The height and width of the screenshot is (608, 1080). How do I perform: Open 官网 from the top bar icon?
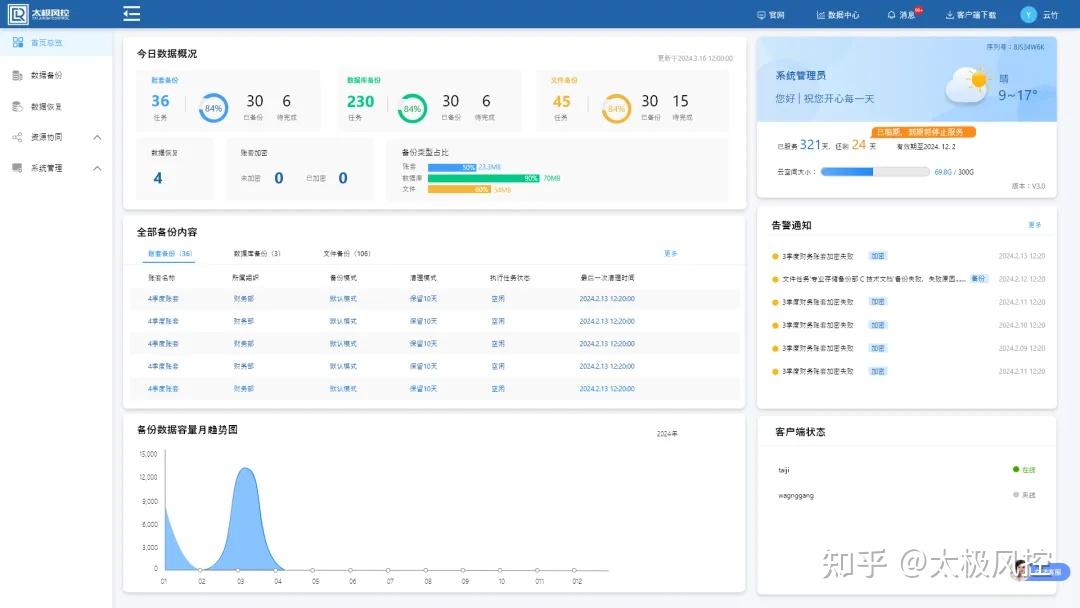click(x=761, y=15)
